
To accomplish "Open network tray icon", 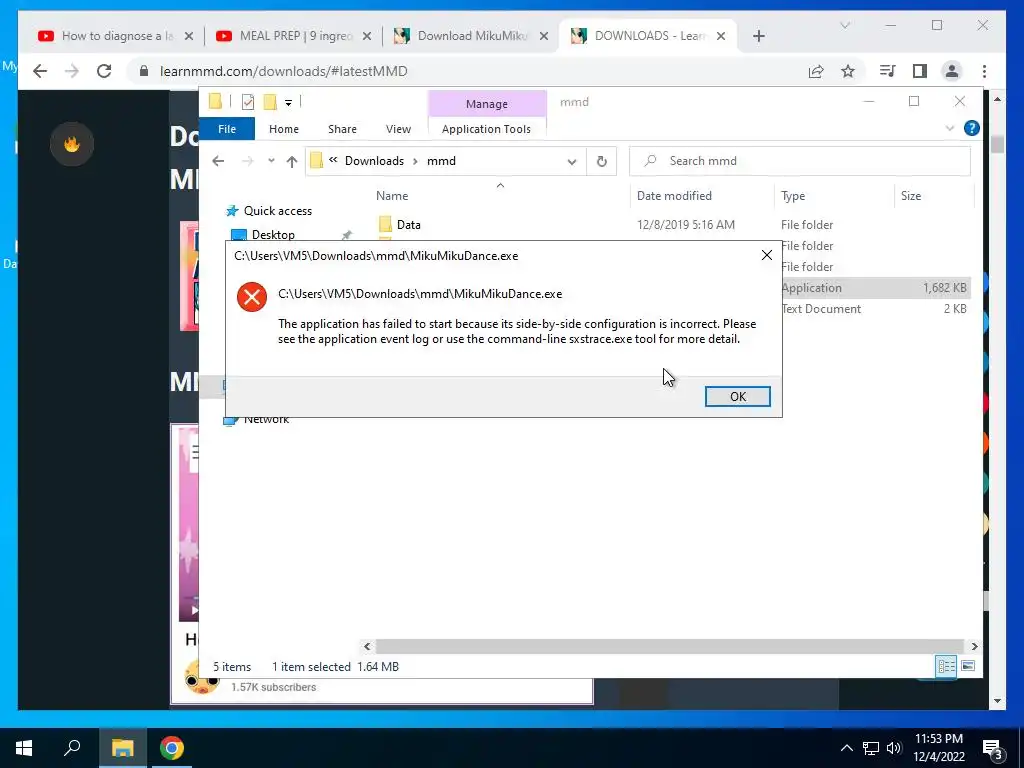I will tap(871, 748).
